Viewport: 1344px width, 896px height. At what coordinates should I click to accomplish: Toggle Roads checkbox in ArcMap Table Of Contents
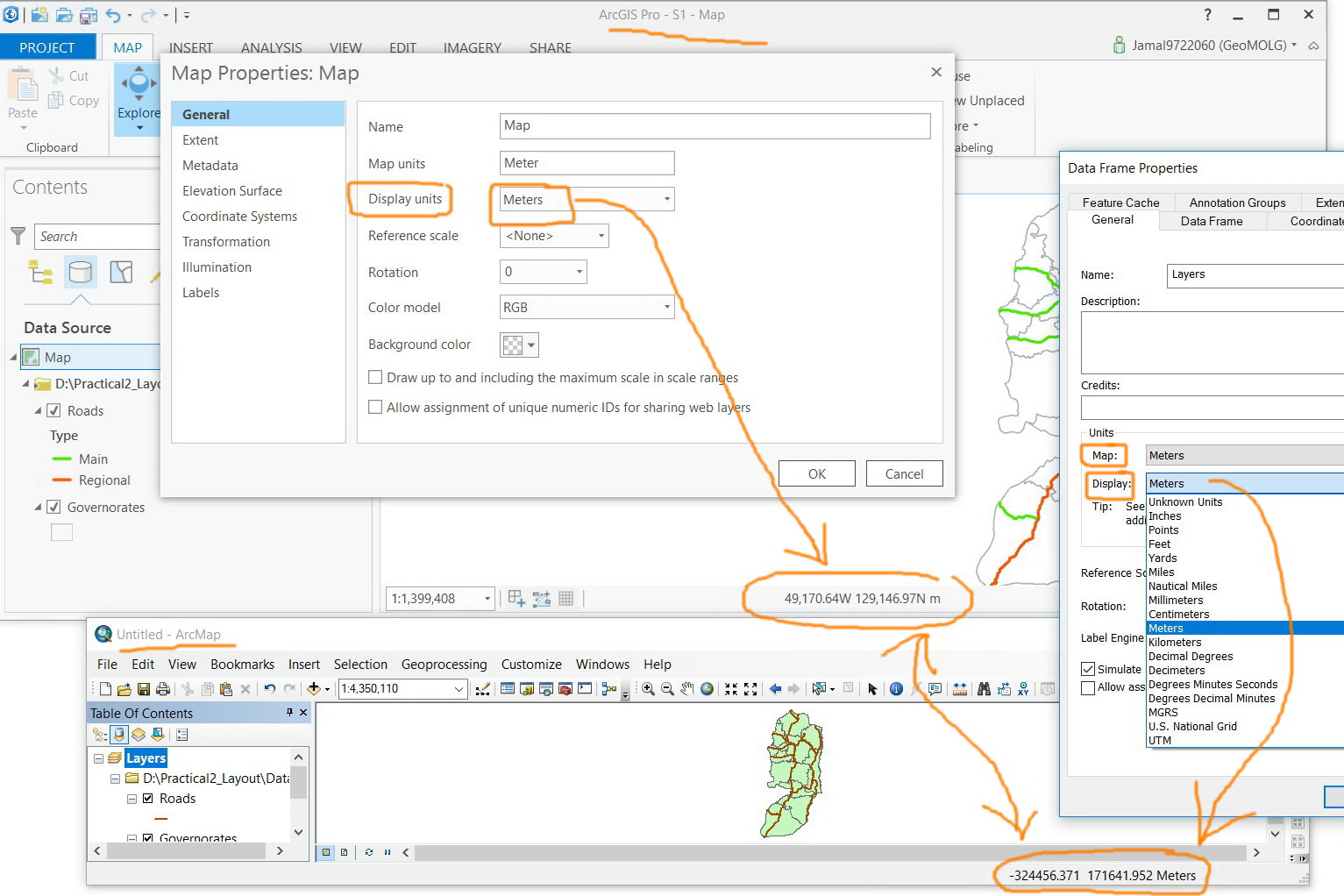point(148,799)
